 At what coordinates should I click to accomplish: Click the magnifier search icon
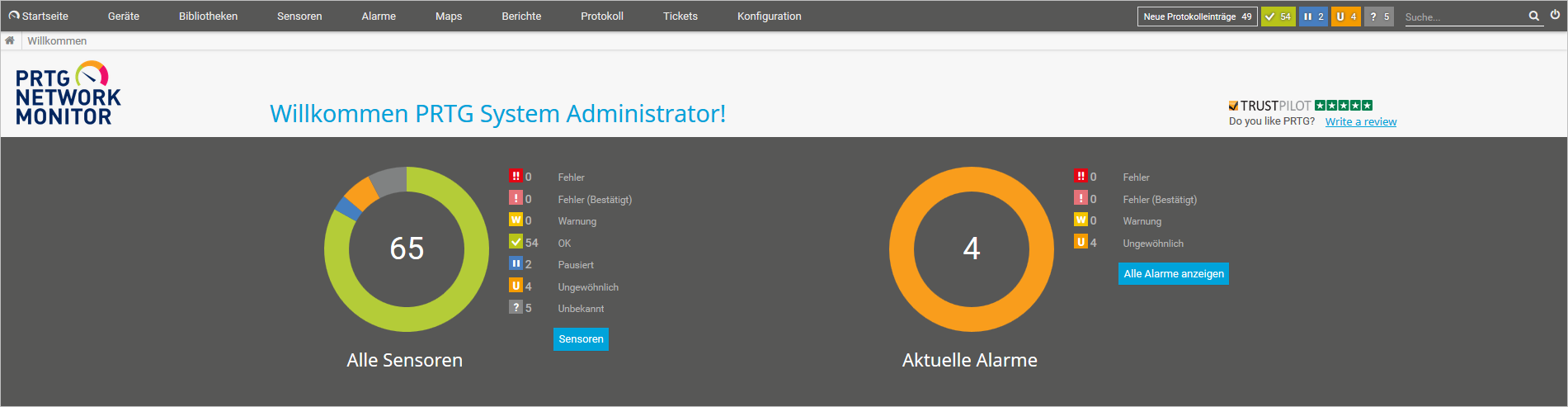click(x=1533, y=16)
